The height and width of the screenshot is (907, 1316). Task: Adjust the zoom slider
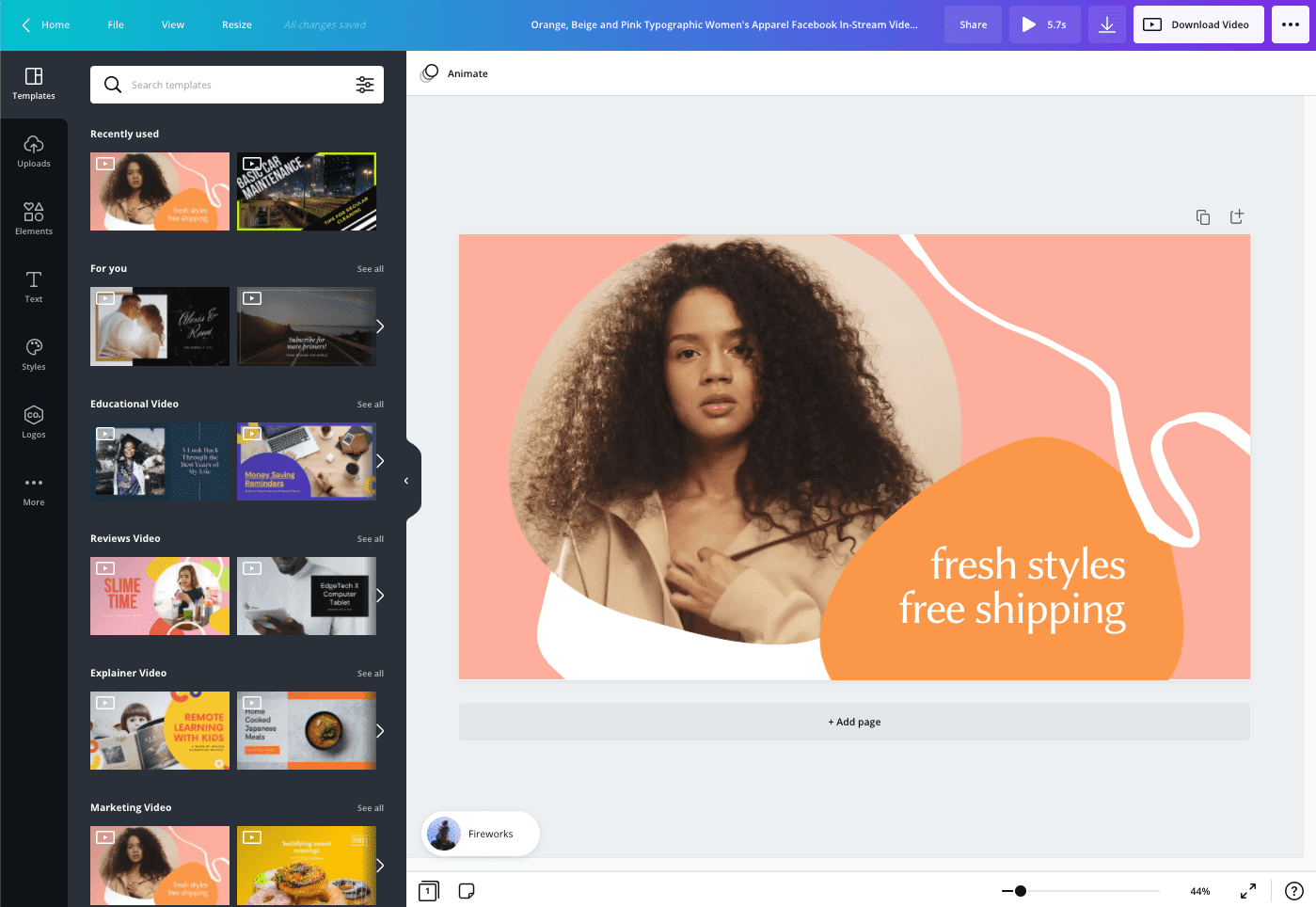pos(1022,891)
